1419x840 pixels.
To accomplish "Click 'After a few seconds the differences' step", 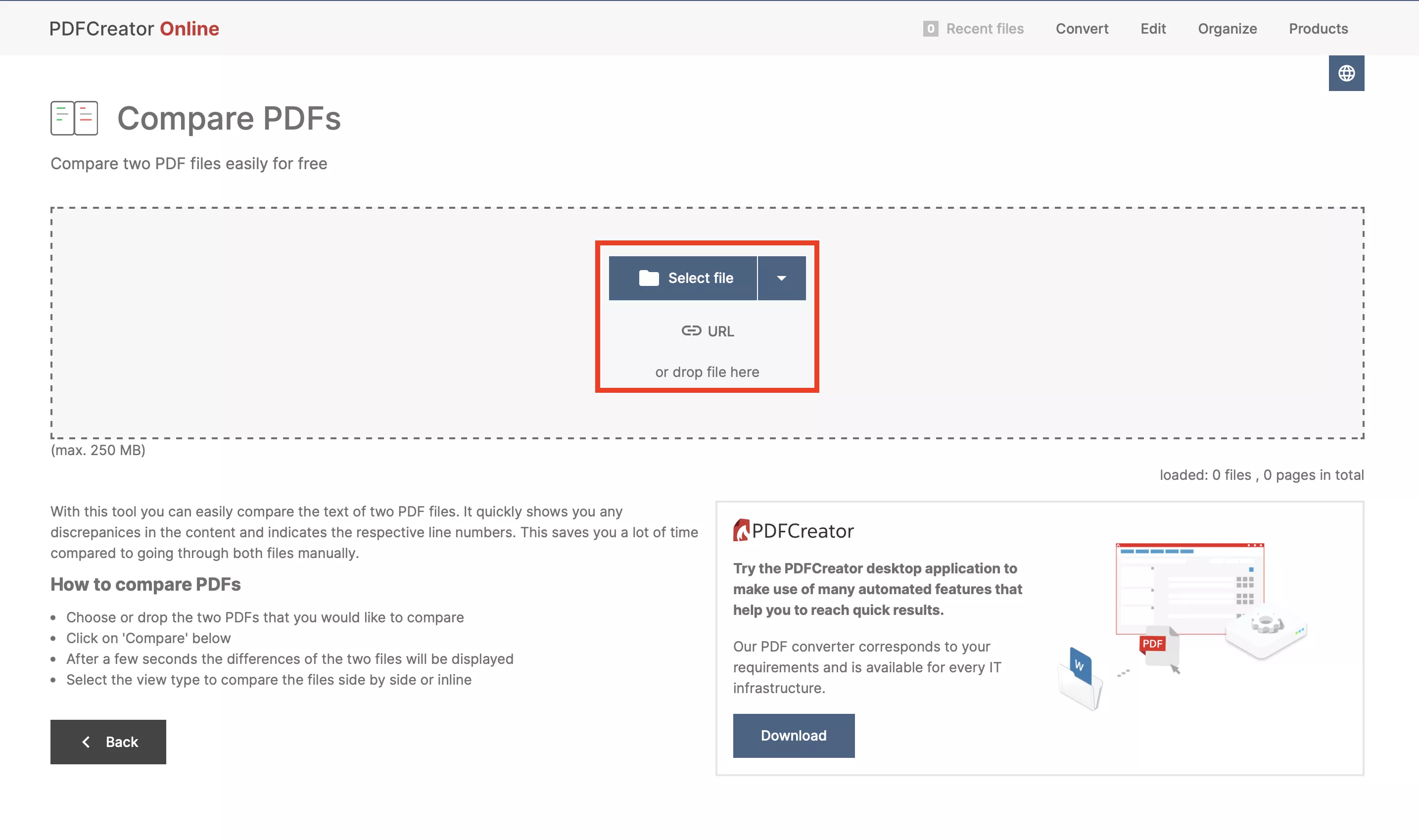I will pos(290,659).
